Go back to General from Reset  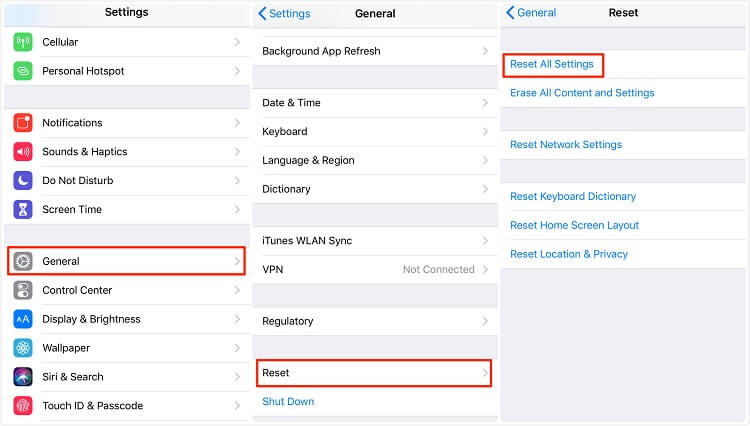pos(531,13)
